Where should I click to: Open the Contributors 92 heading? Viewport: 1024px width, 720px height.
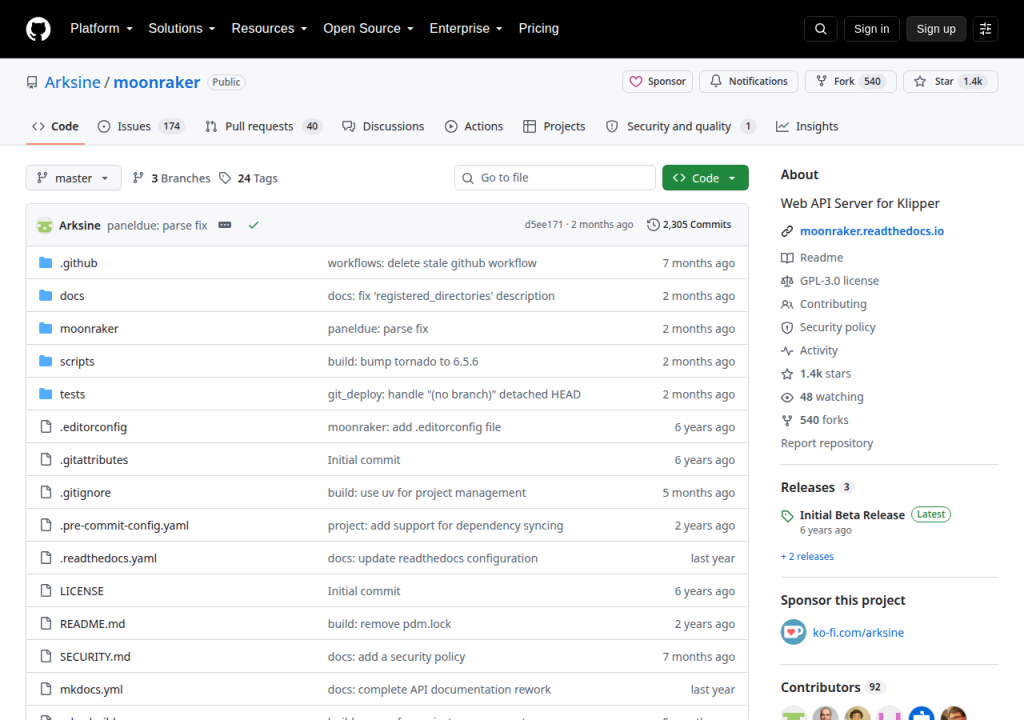(832, 687)
